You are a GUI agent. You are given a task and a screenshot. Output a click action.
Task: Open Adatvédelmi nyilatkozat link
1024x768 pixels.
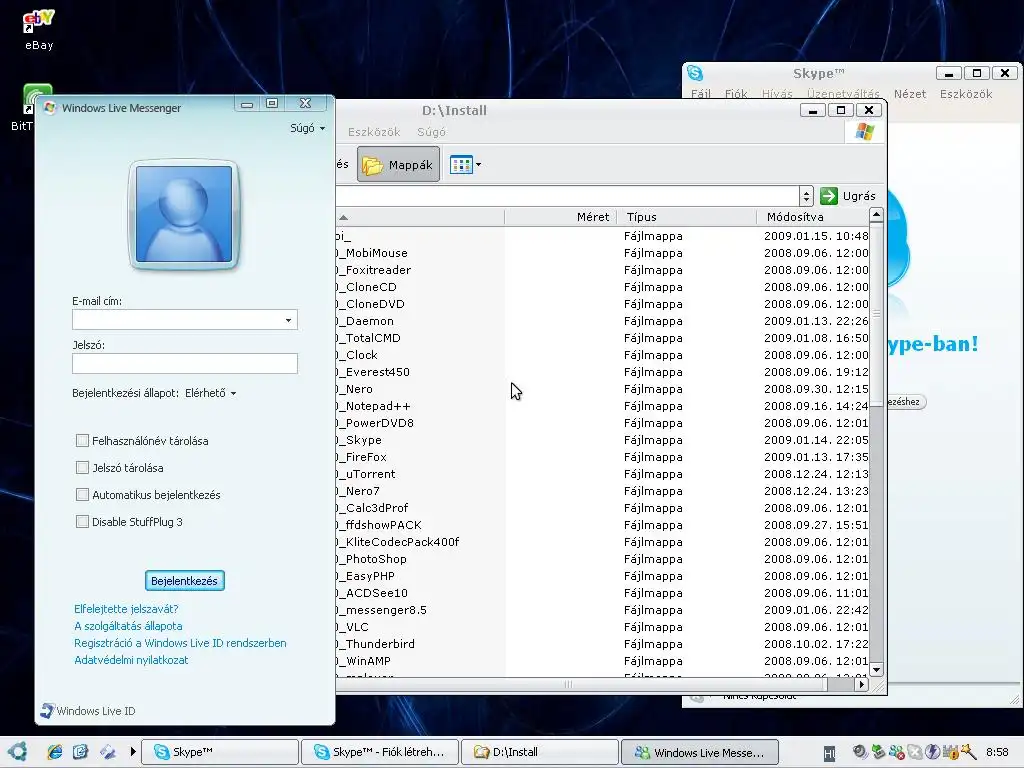pos(131,660)
